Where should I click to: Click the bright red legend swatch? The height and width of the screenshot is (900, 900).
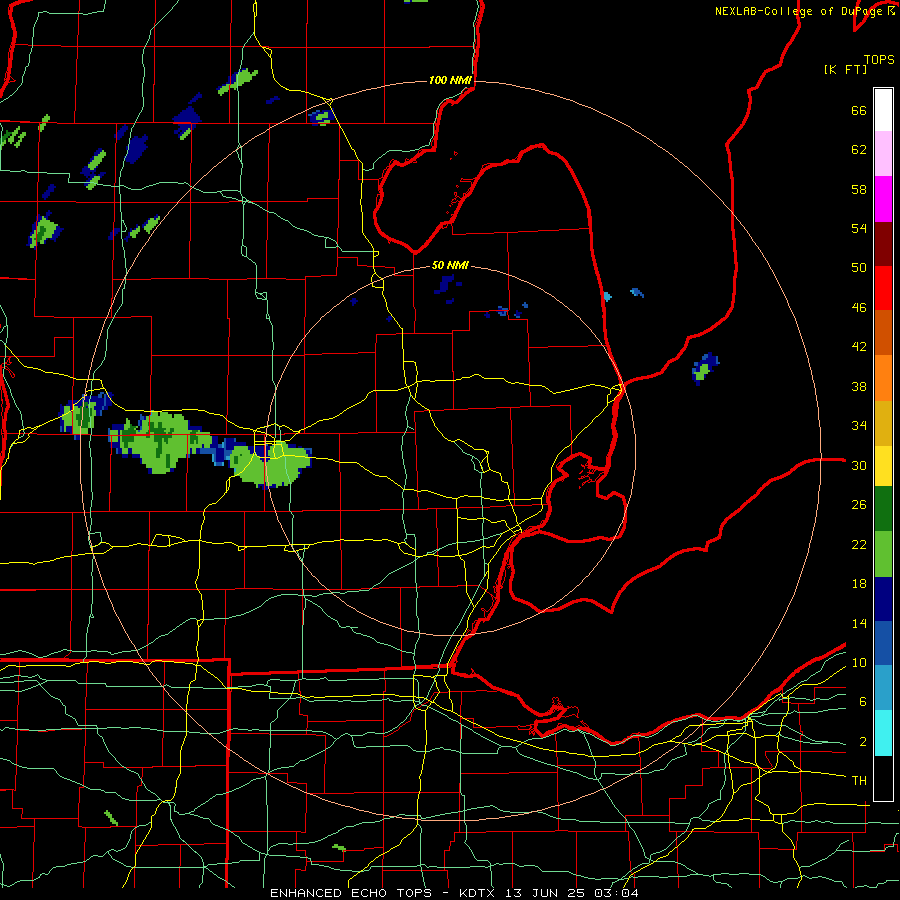click(x=883, y=288)
